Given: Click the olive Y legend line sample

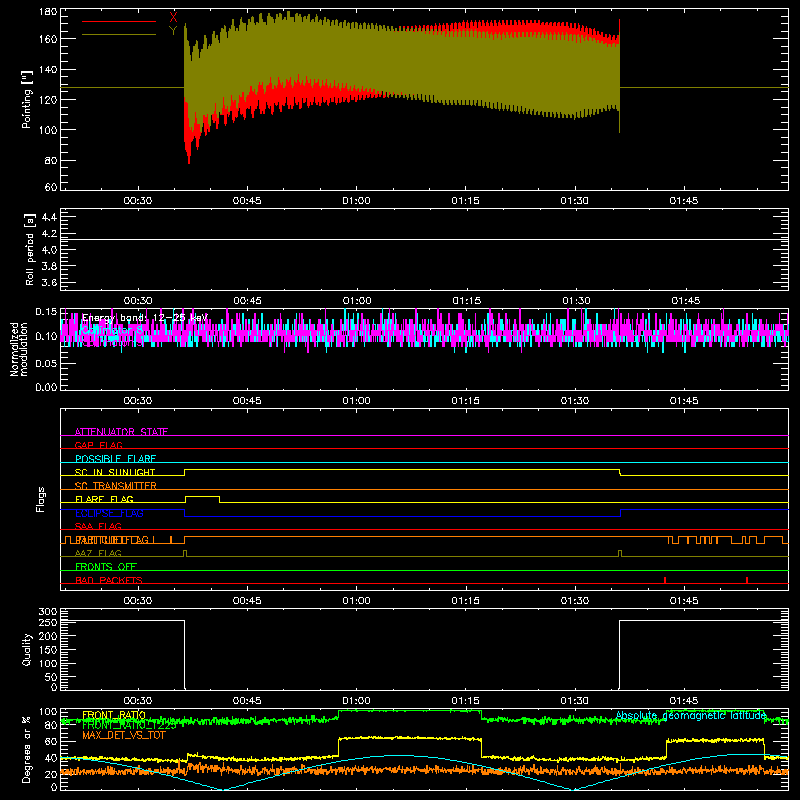Looking at the screenshot, I should (x=119, y=35).
